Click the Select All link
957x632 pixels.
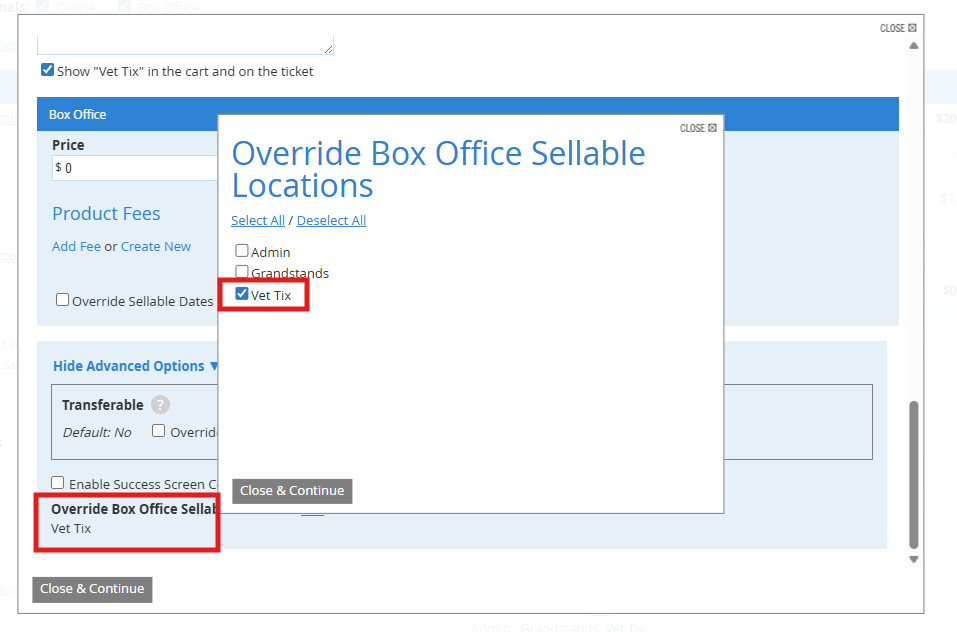point(258,220)
